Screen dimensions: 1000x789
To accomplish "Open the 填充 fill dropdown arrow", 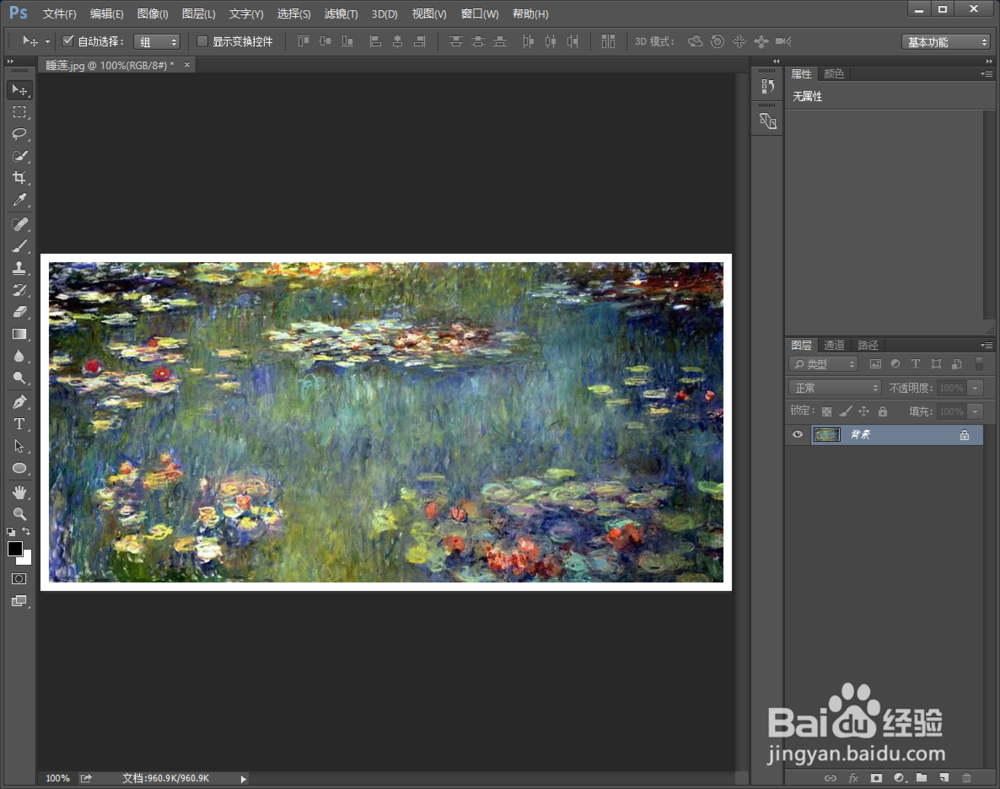I will pos(975,411).
